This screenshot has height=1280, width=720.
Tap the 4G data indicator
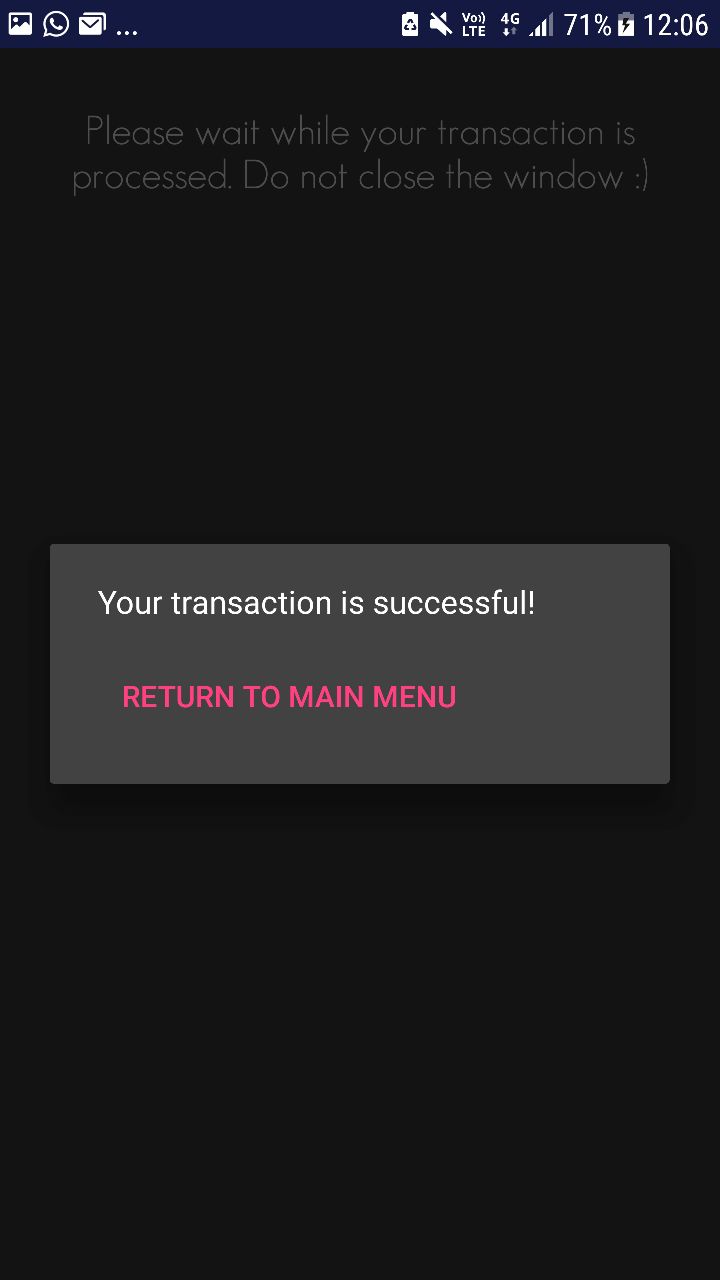point(510,24)
